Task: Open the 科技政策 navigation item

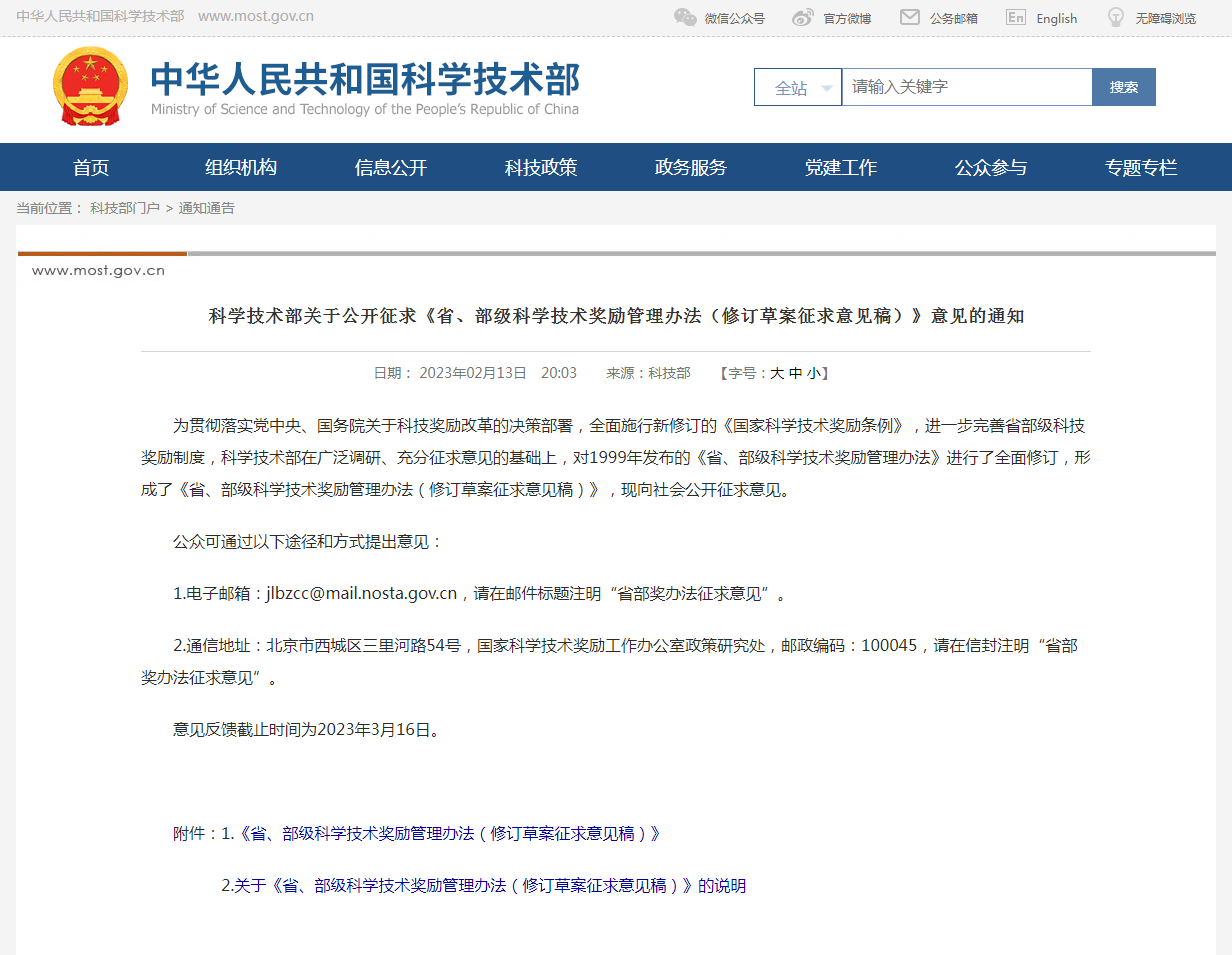Action: click(541, 168)
